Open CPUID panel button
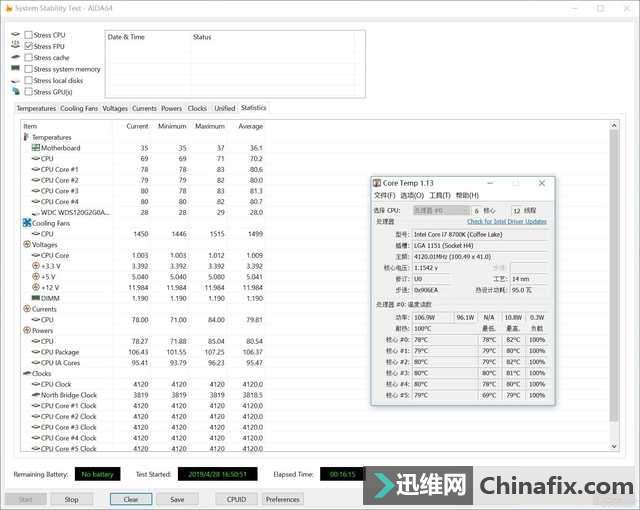 point(236,499)
